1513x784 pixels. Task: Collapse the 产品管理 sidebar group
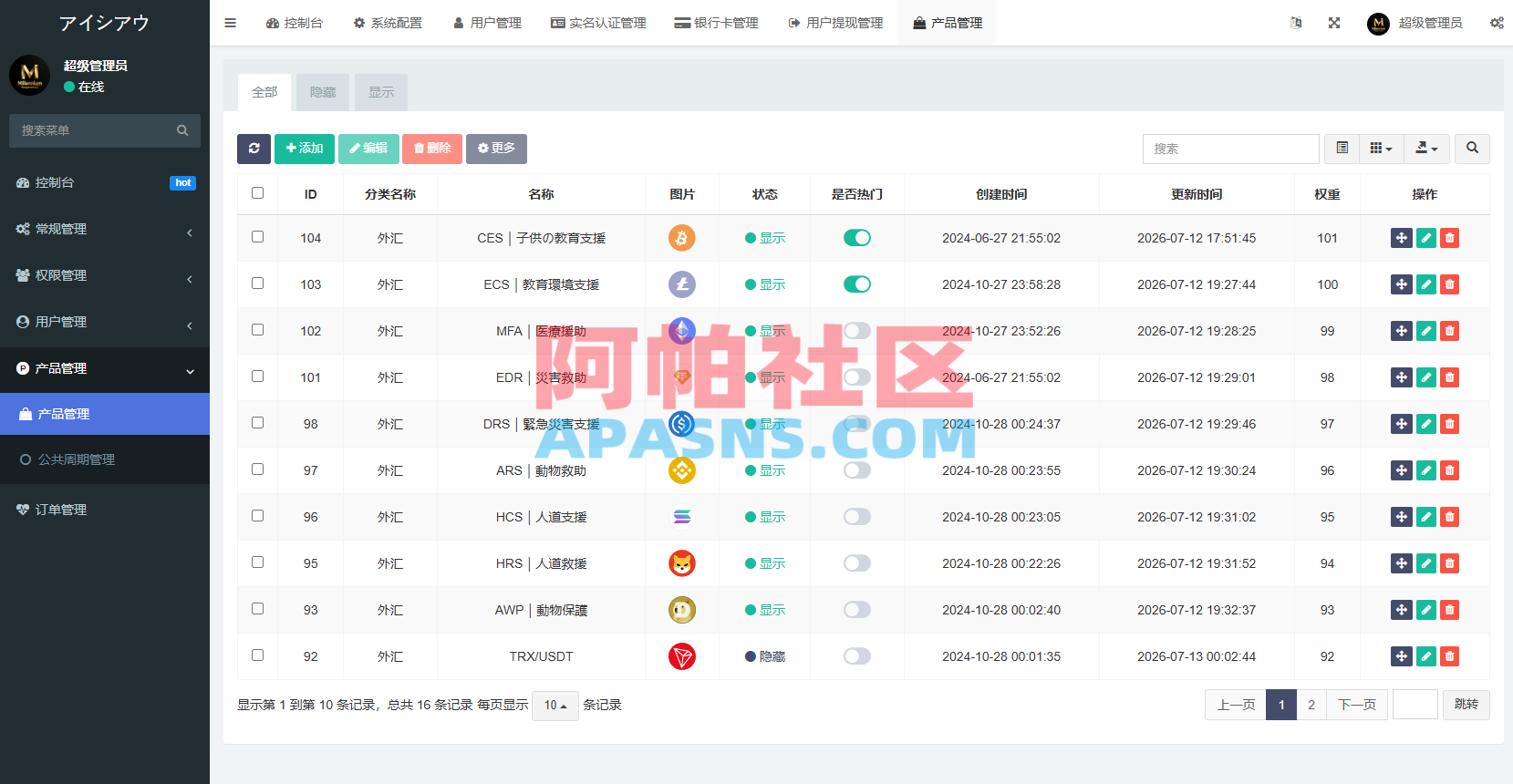coord(105,368)
